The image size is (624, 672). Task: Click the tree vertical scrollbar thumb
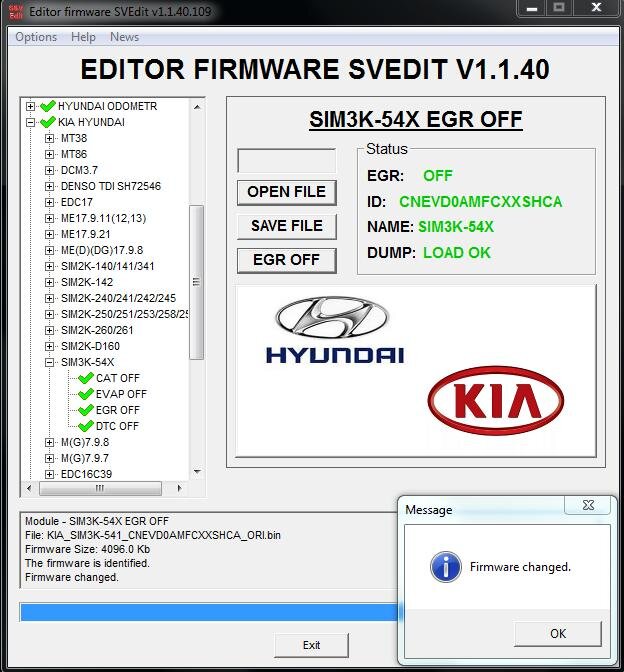[197, 282]
